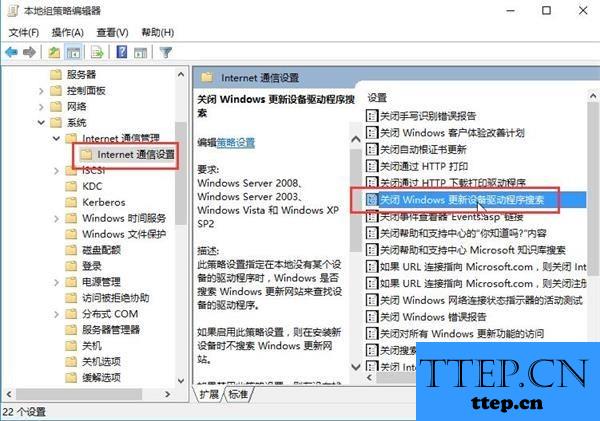Expand the 控制面板 tree node
600x421 pixels.
point(41,91)
